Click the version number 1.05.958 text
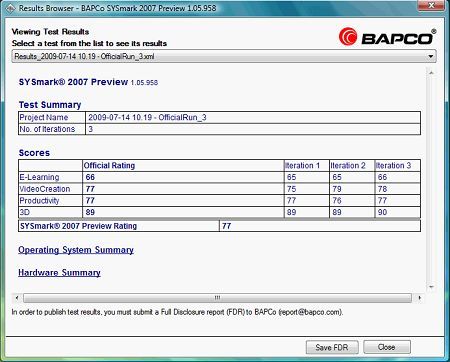The width and height of the screenshot is (450, 362). click(144, 83)
